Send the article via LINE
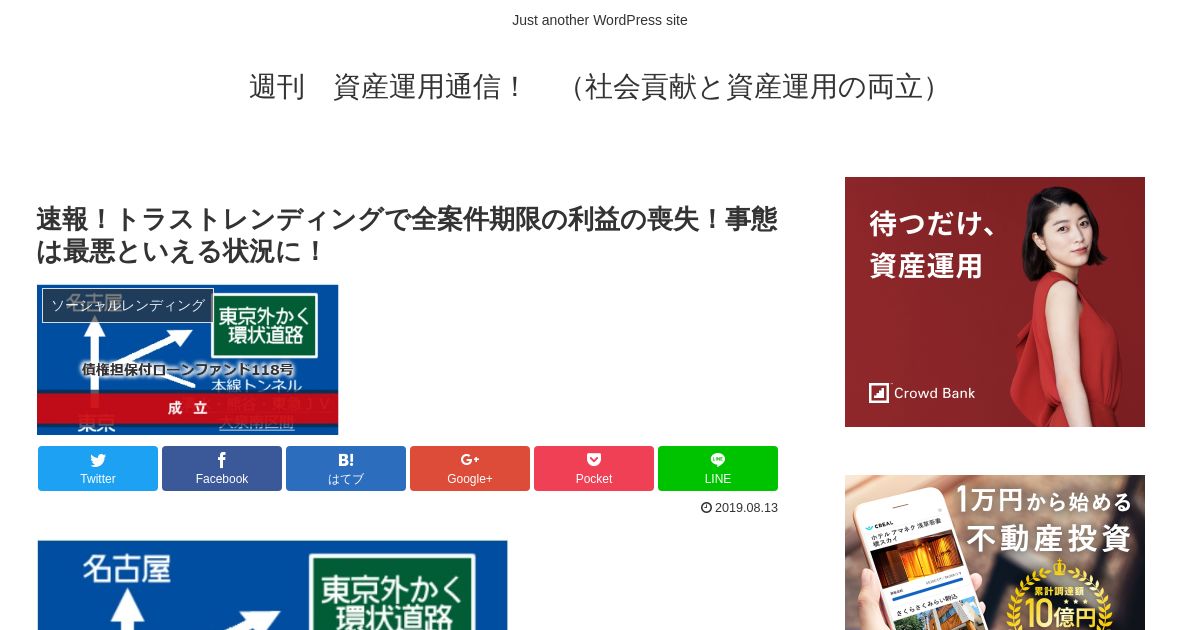This screenshot has width=1200, height=630. pos(718,468)
